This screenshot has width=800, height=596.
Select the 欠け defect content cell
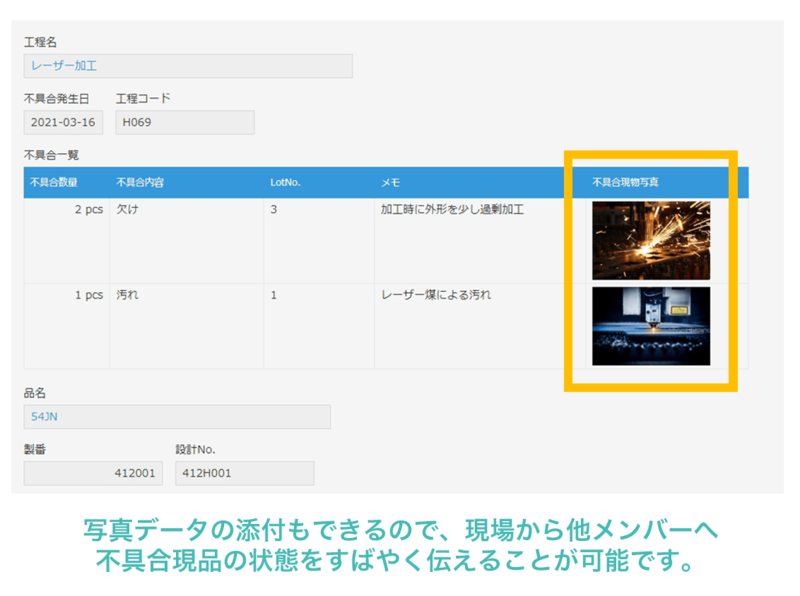187,241
